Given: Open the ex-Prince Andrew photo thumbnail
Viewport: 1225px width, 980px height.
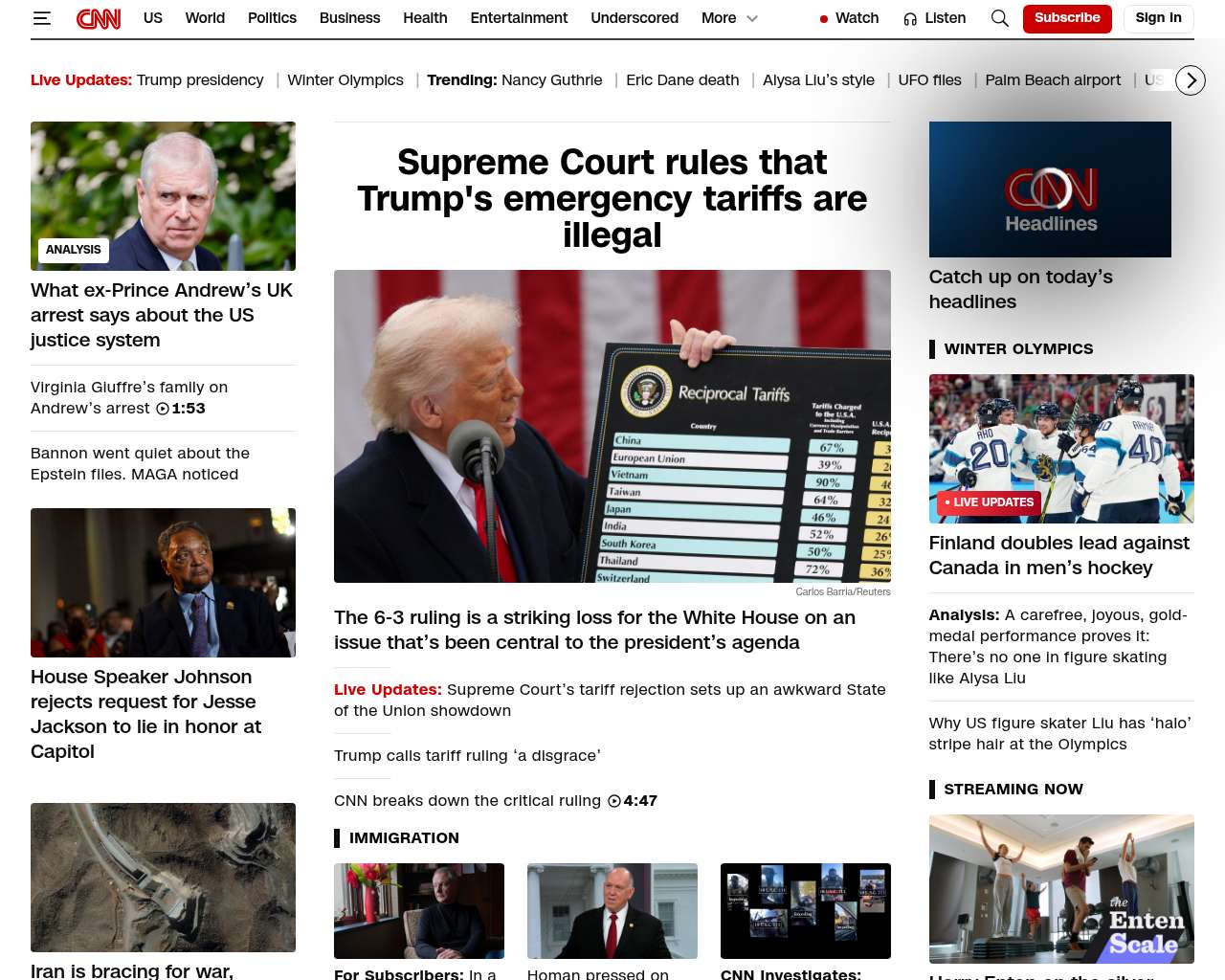Looking at the screenshot, I should [163, 196].
